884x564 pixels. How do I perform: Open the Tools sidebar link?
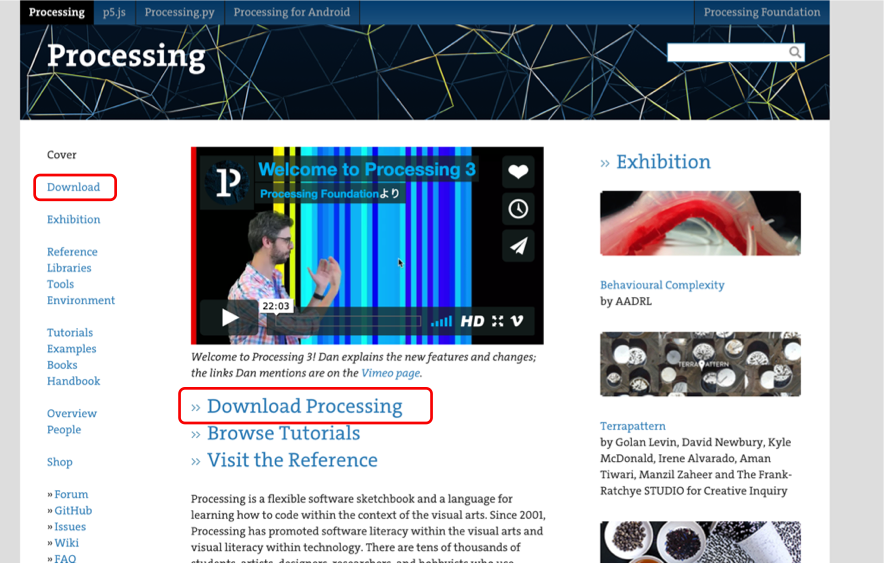coord(60,284)
